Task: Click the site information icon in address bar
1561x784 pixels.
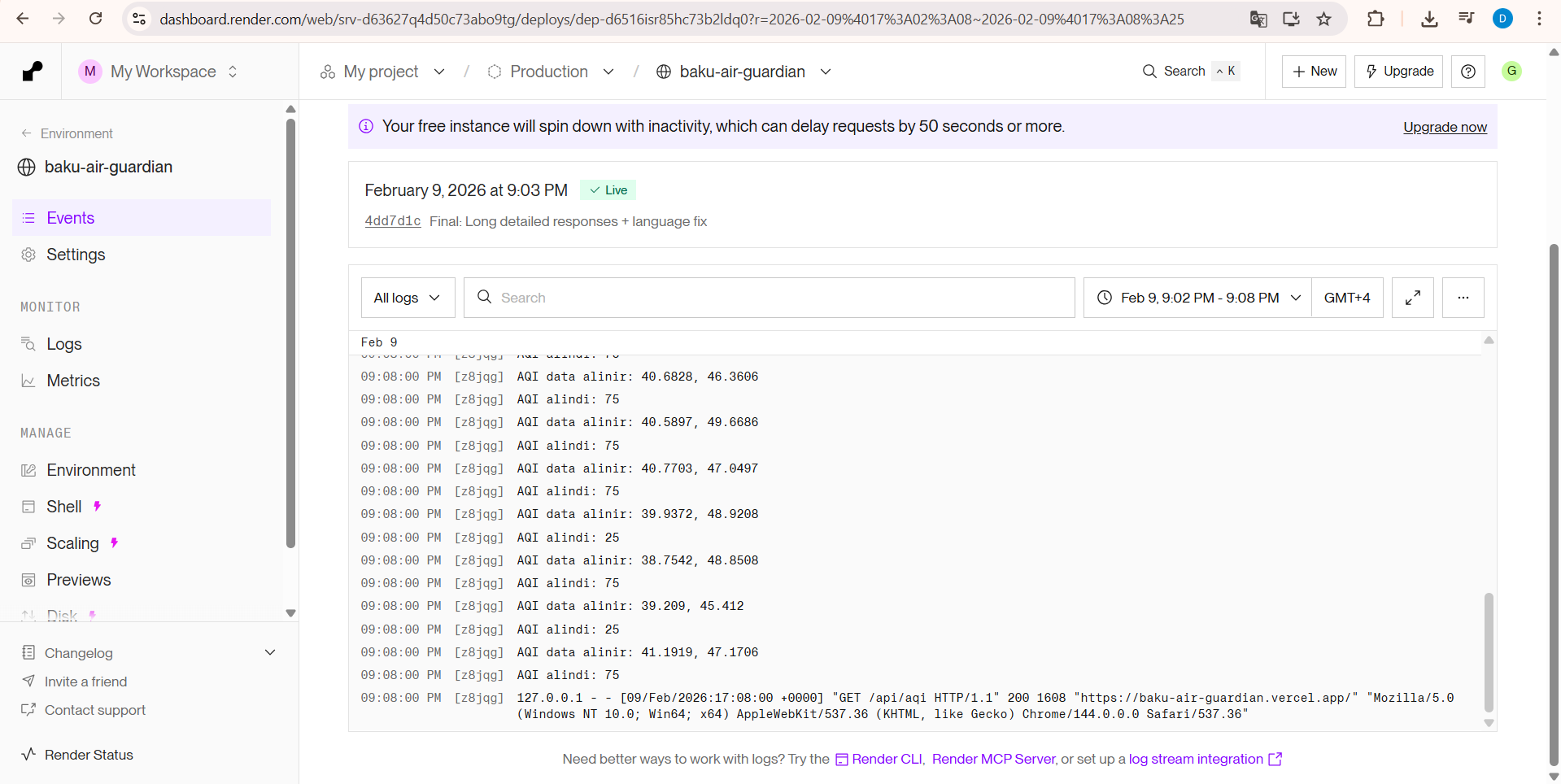Action: pyautogui.click(x=139, y=19)
